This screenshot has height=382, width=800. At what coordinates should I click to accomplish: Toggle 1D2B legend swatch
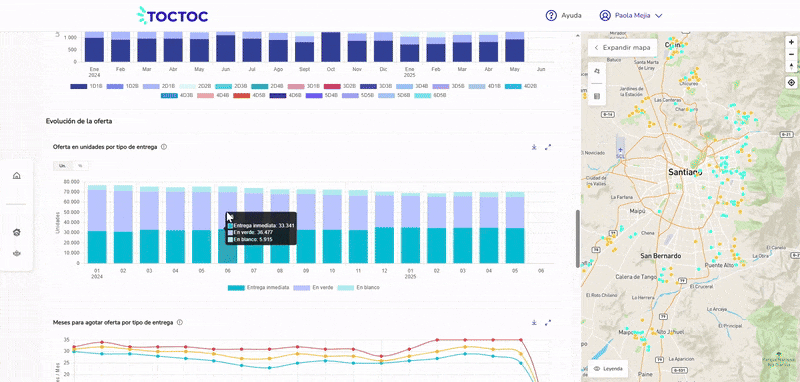point(115,86)
